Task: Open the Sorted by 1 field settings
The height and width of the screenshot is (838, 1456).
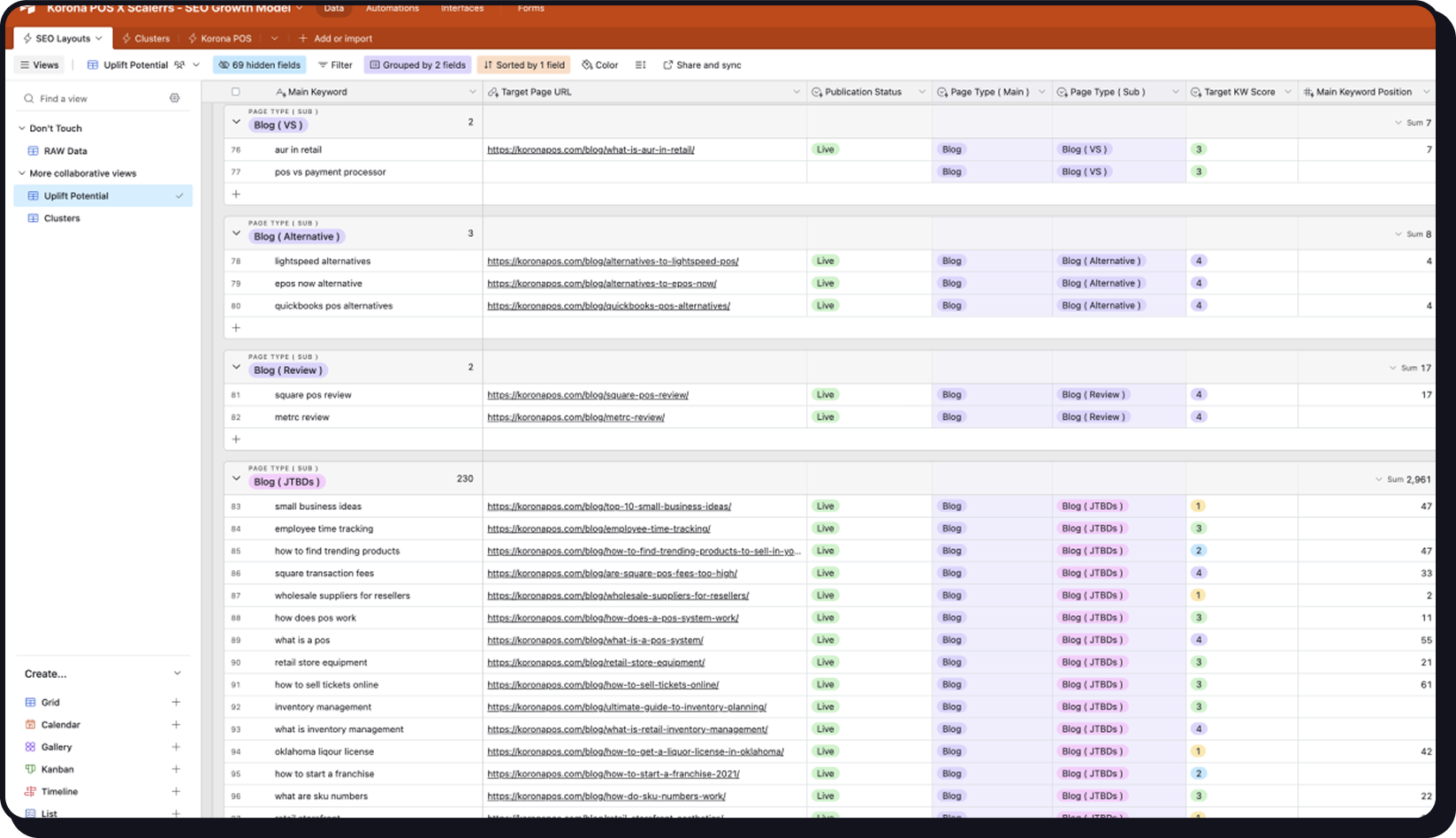Action: pos(524,65)
